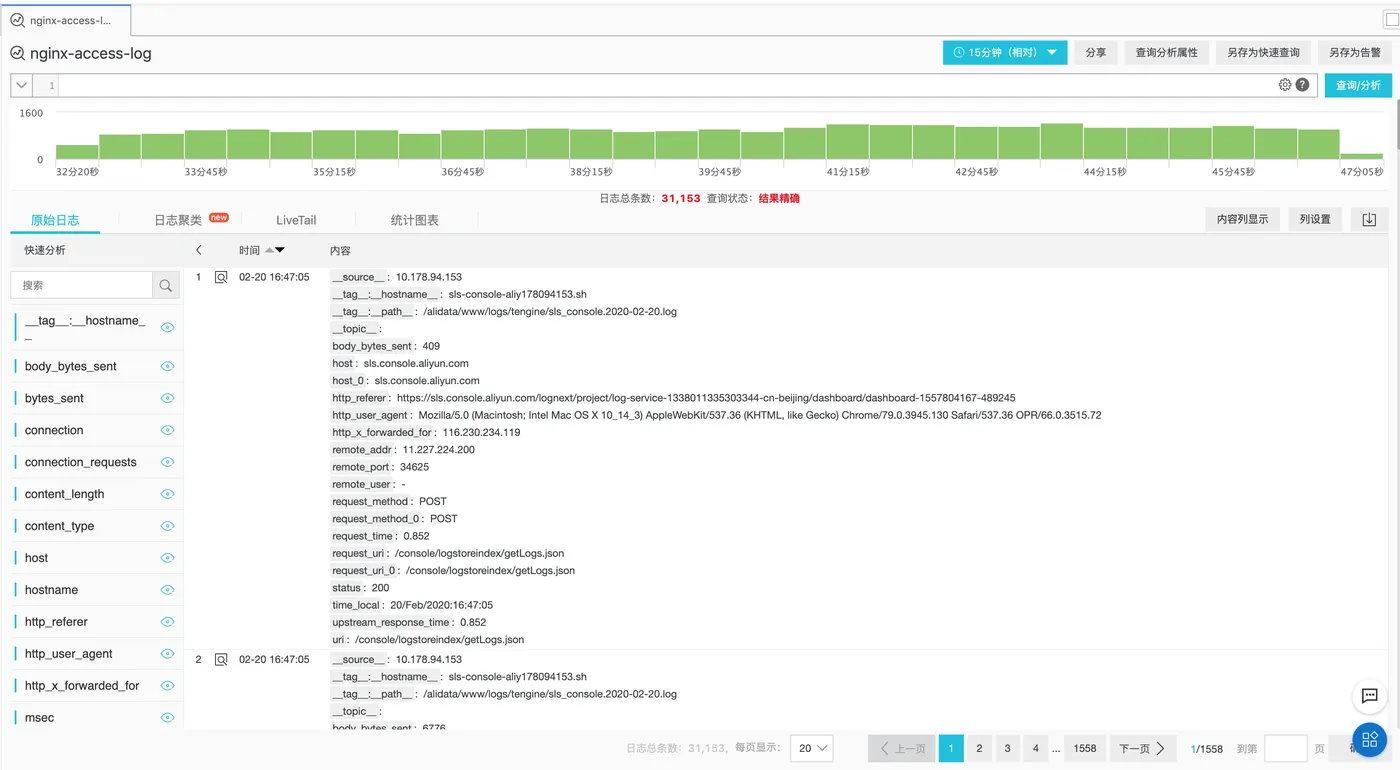This screenshot has height=770, width=1400.
Task: Click the logstore icon beside nginx-access-log title
Action: click(18, 53)
